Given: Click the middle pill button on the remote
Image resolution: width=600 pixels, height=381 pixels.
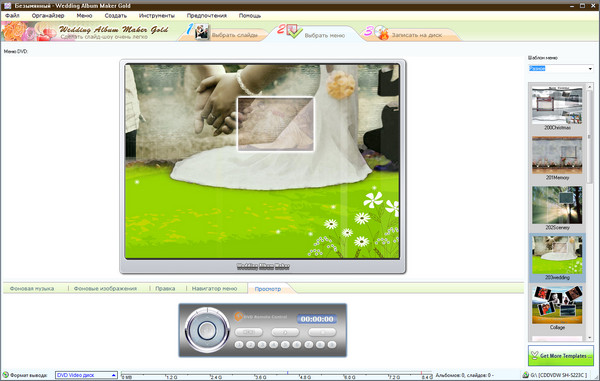Looking at the screenshot, I should pyautogui.click(x=285, y=332).
